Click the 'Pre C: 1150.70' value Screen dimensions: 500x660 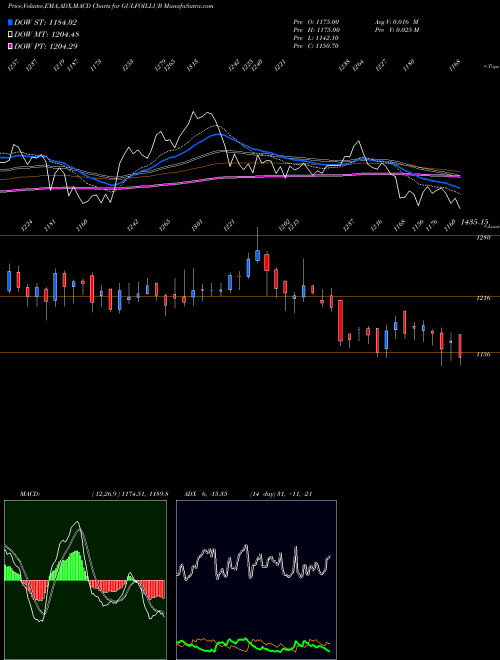(316, 46)
